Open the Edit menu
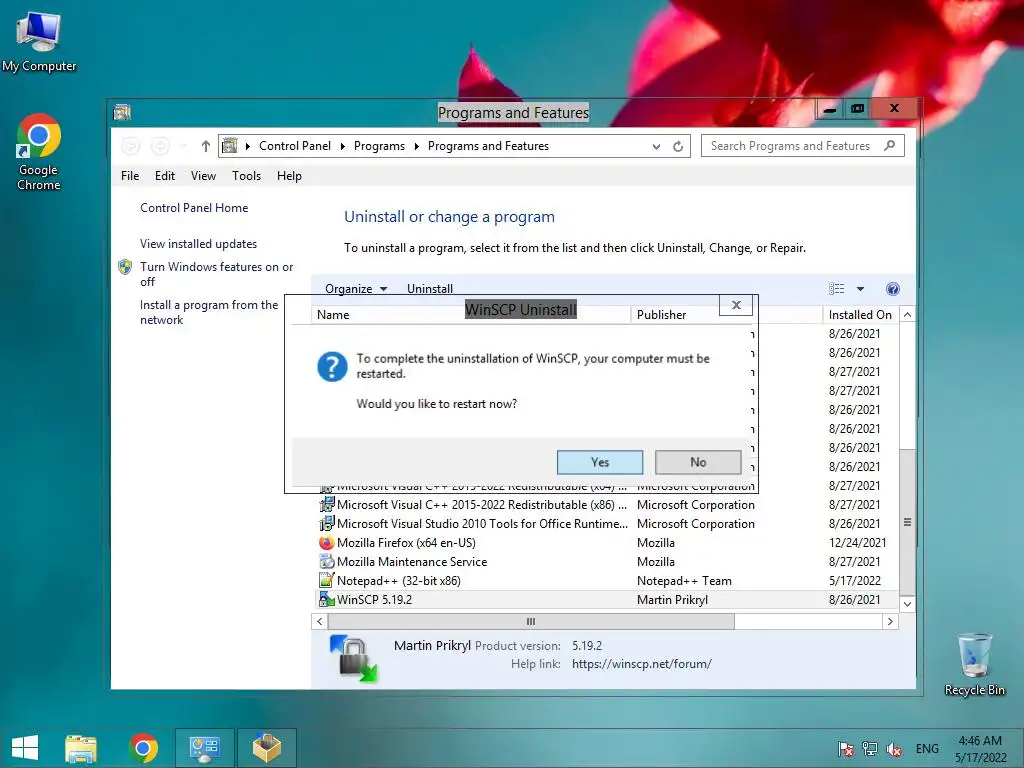The image size is (1024, 768). [x=165, y=176]
